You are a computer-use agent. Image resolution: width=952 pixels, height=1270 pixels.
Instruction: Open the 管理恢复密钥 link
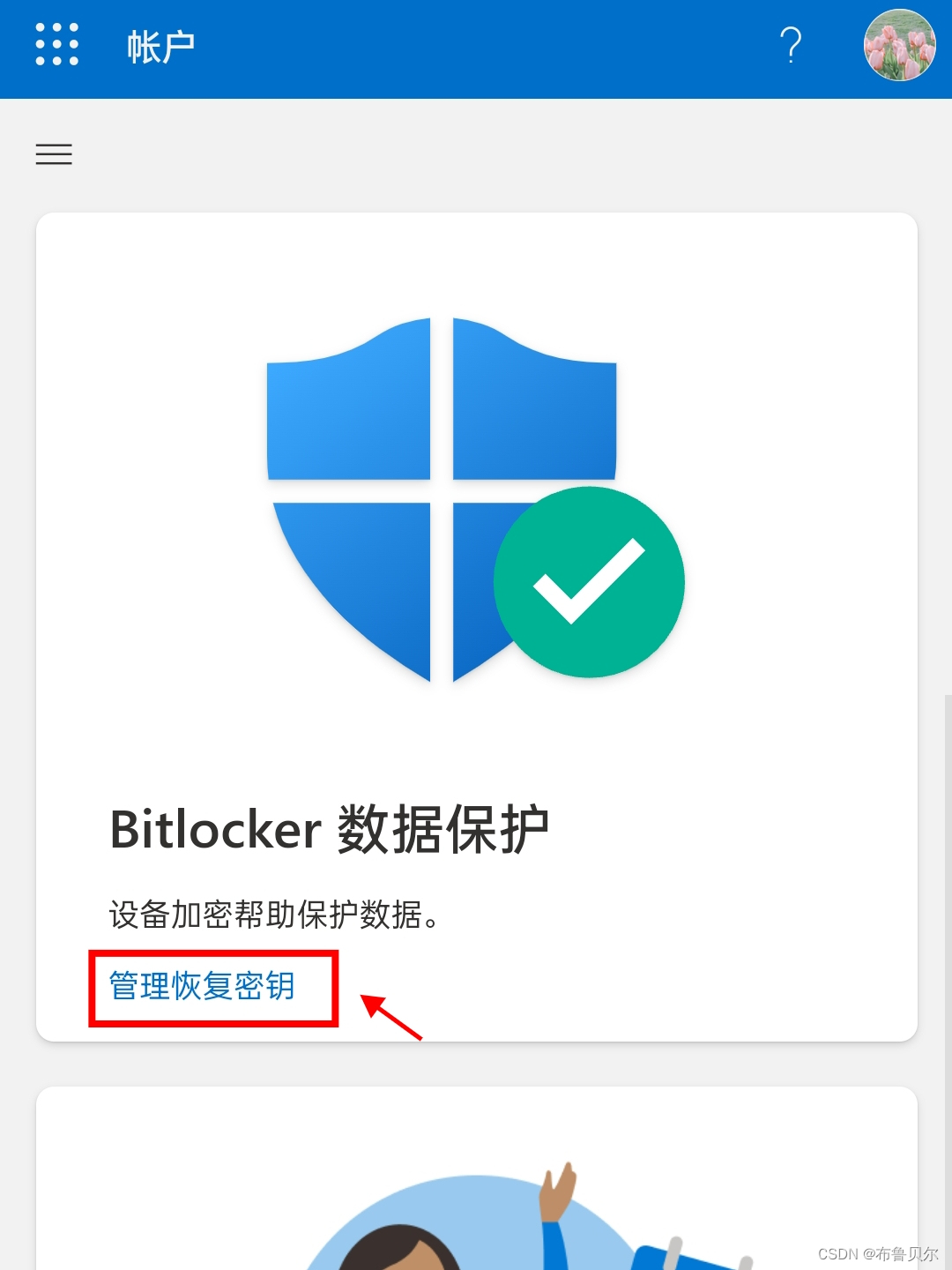click(202, 986)
